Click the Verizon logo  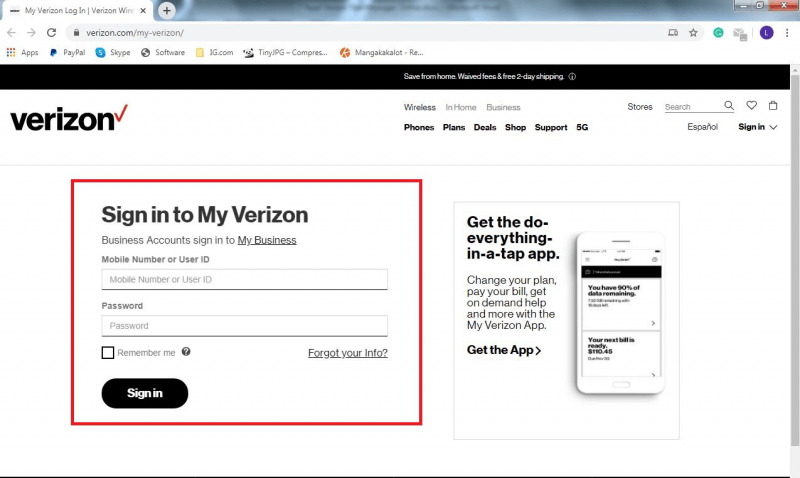click(x=69, y=118)
